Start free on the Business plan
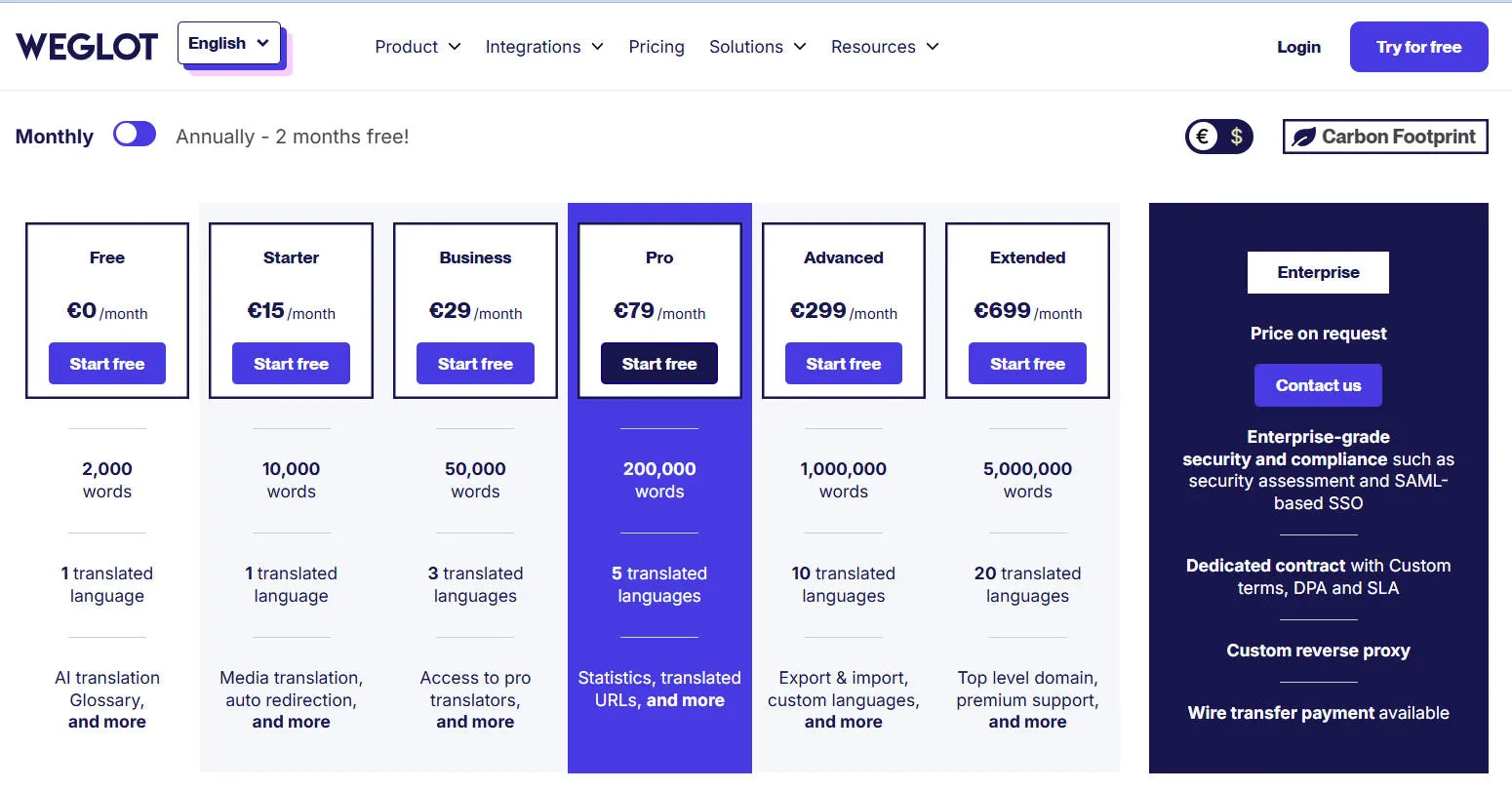This screenshot has height=790, width=1512. 475,364
